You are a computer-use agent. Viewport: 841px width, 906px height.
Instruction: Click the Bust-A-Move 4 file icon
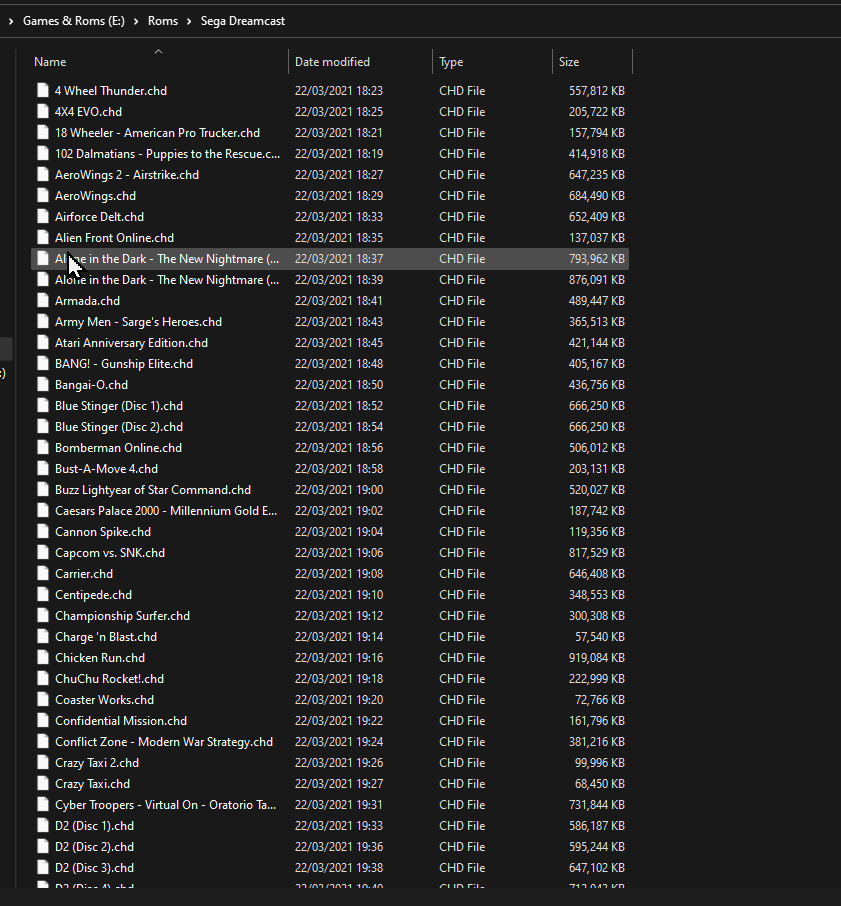(43, 469)
